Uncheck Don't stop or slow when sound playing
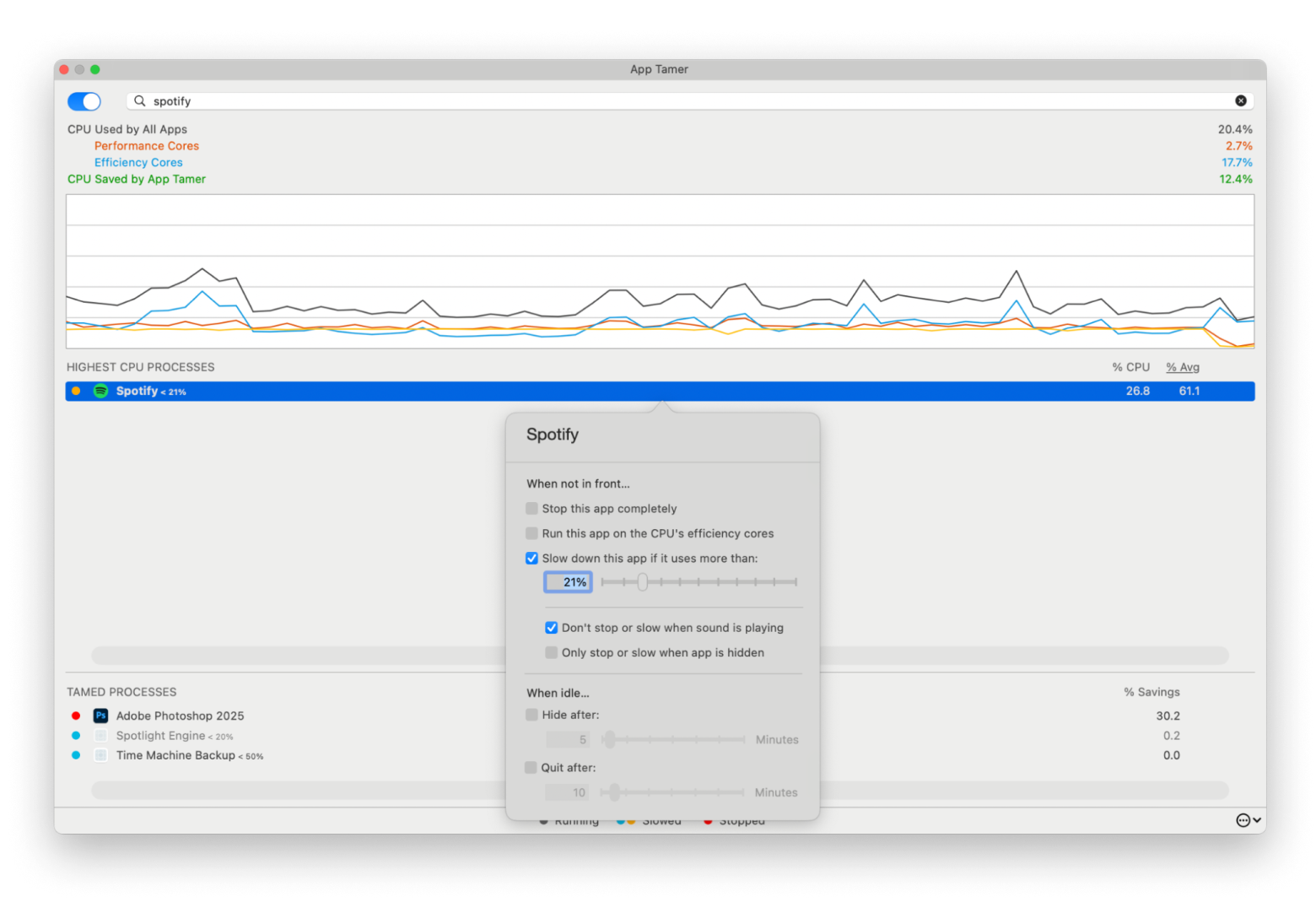1316x913 pixels. click(x=551, y=628)
